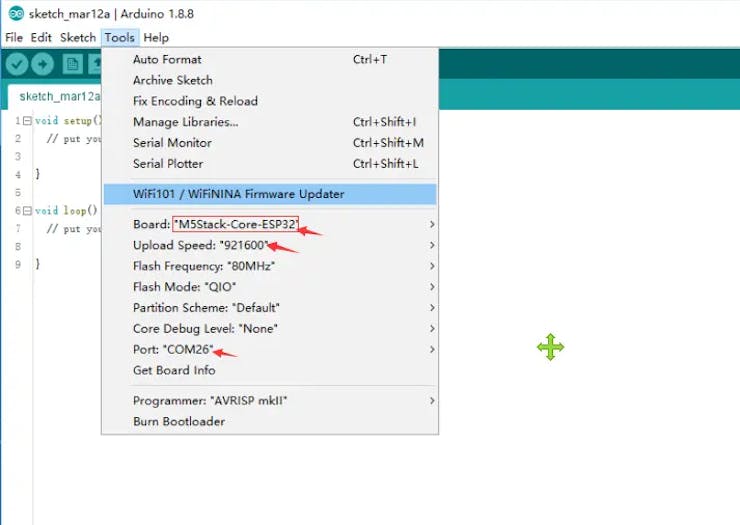Select the sketch_mar12a editor tab
740x525 pixels.
tap(55, 96)
